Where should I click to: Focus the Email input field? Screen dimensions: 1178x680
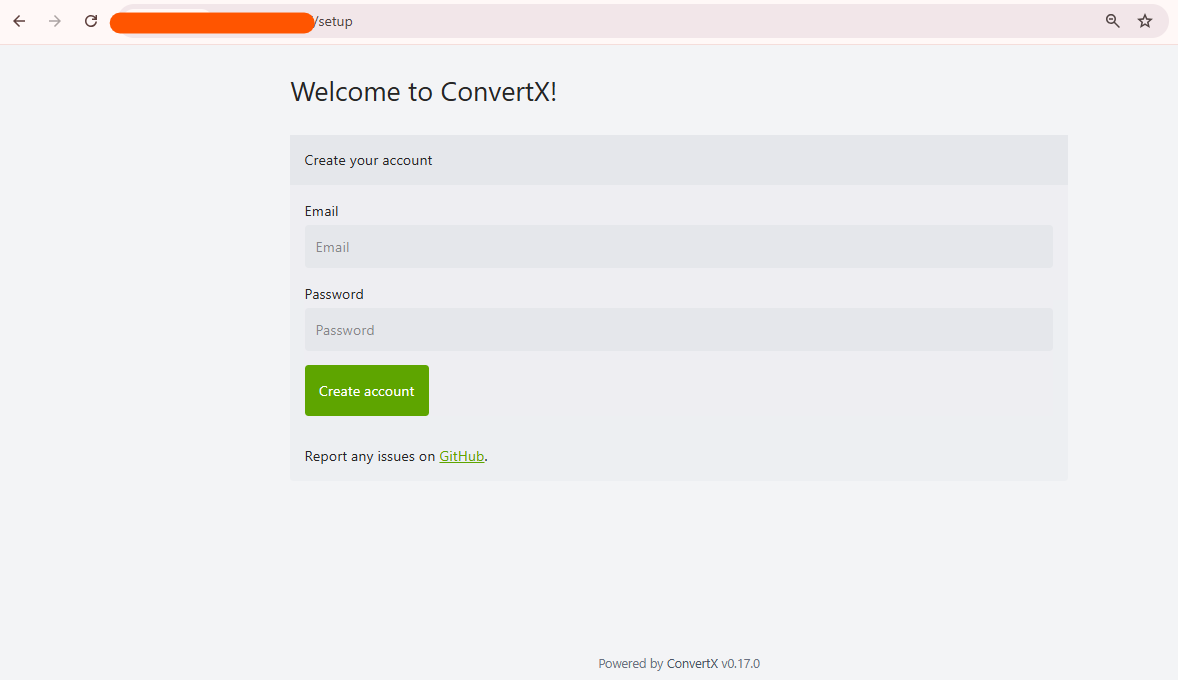[x=678, y=246]
